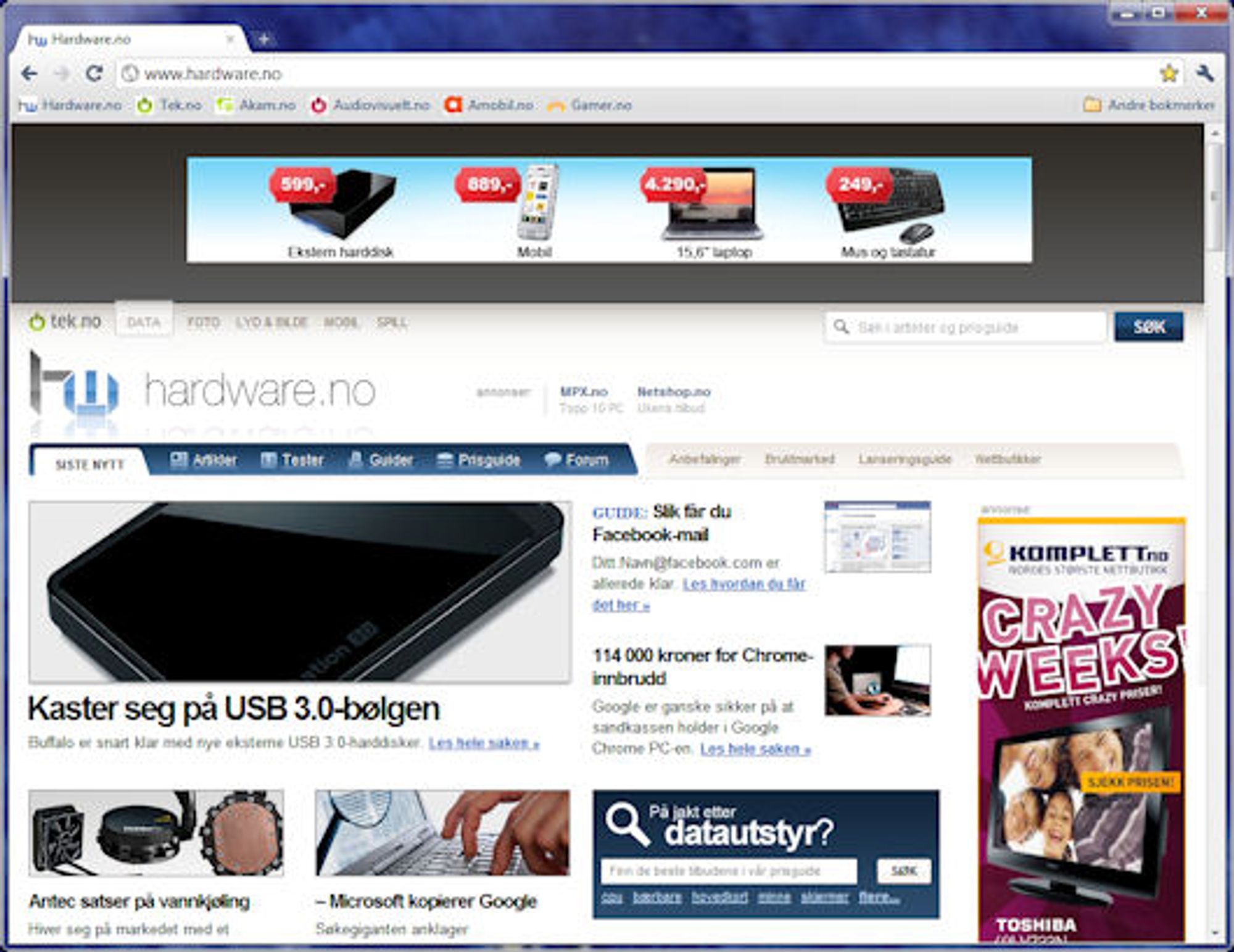Go back with the browser back arrow
This screenshot has height=952, width=1234.
click(x=29, y=74)
